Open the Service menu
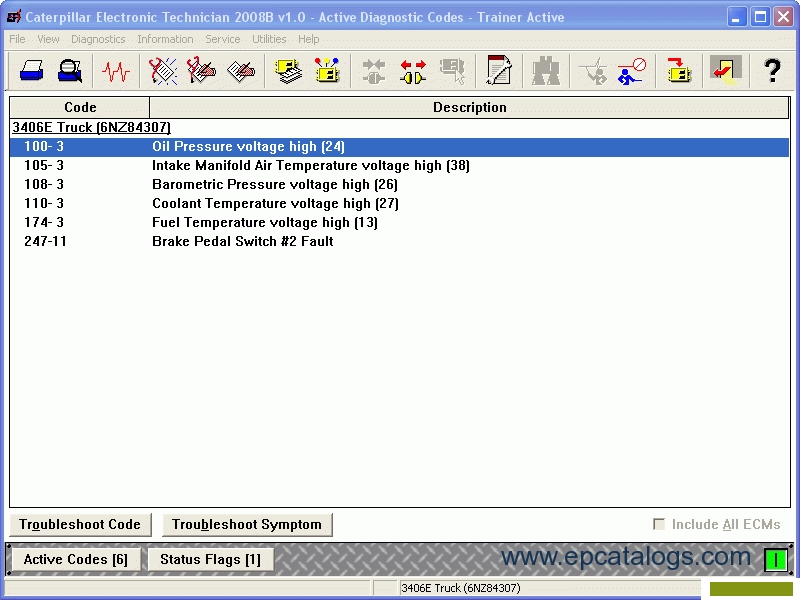 [x=222, y=39]
